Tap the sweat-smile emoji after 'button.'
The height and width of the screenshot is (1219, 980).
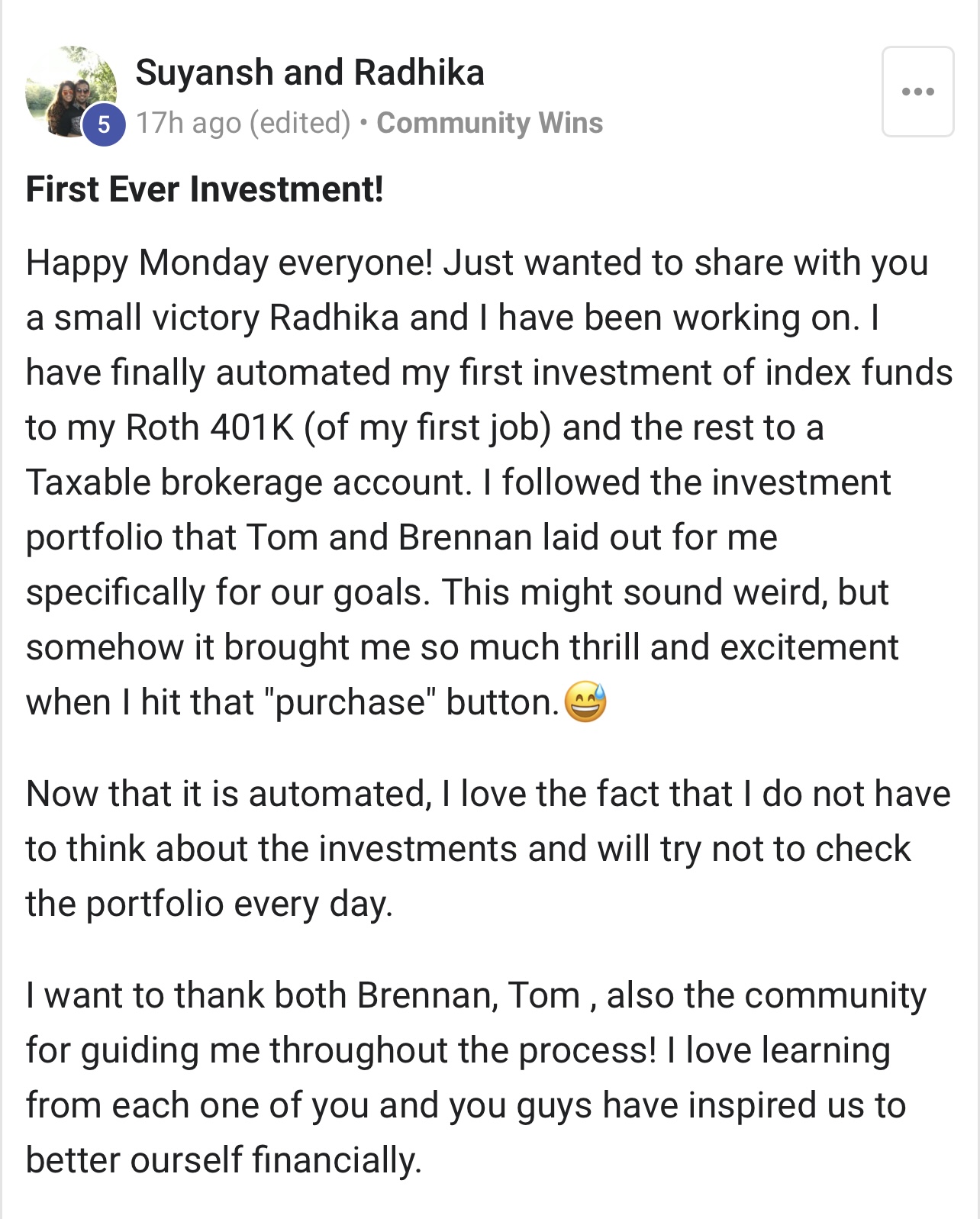pyautogui.click(x=585, y=701)
